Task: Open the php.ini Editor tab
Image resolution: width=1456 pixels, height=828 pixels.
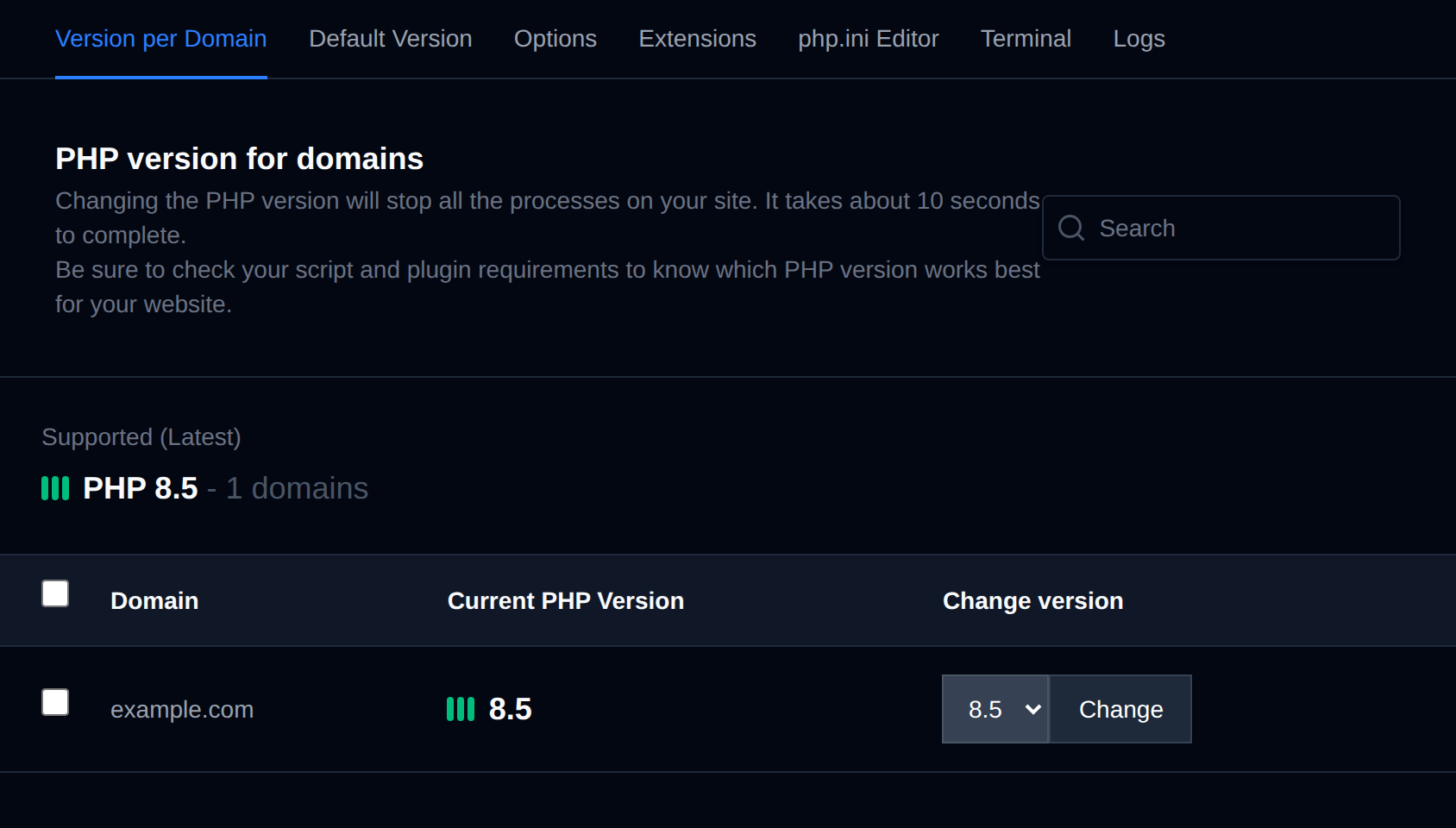Action: [x=868, y=39]
